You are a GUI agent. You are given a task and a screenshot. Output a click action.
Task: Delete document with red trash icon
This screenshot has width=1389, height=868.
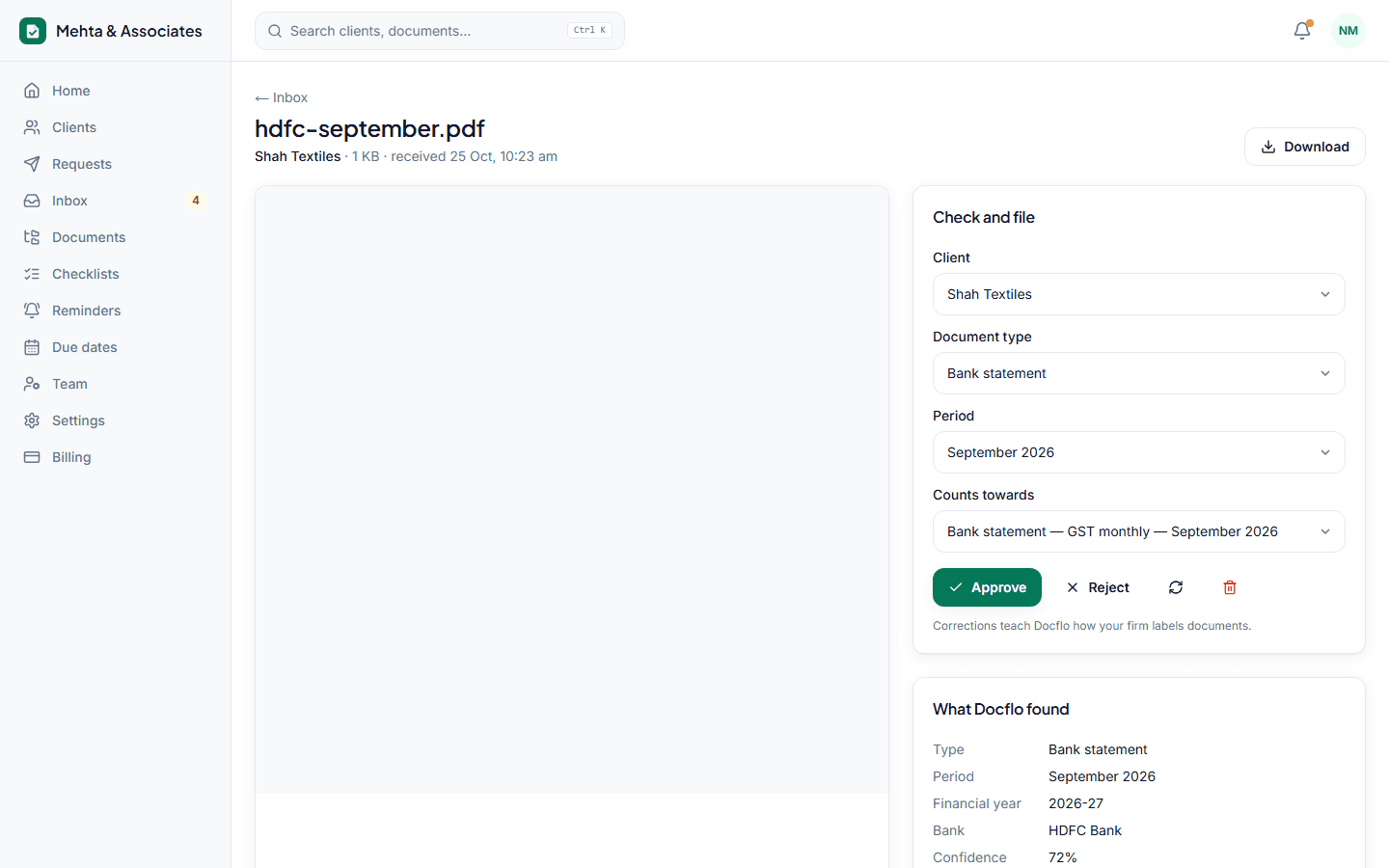[1230, 587]
